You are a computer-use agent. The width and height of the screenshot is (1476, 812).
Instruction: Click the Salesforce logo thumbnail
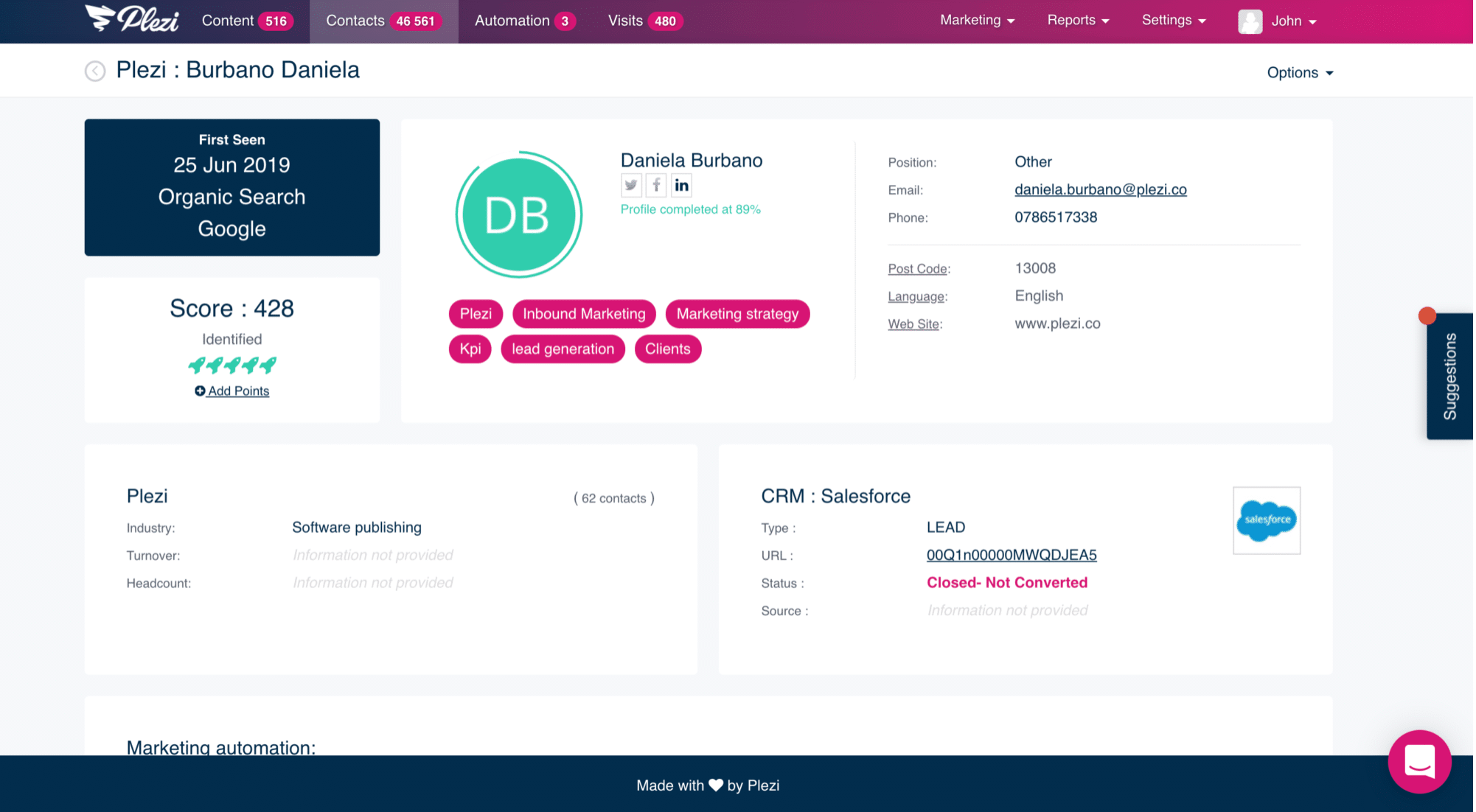(1267, 519)
